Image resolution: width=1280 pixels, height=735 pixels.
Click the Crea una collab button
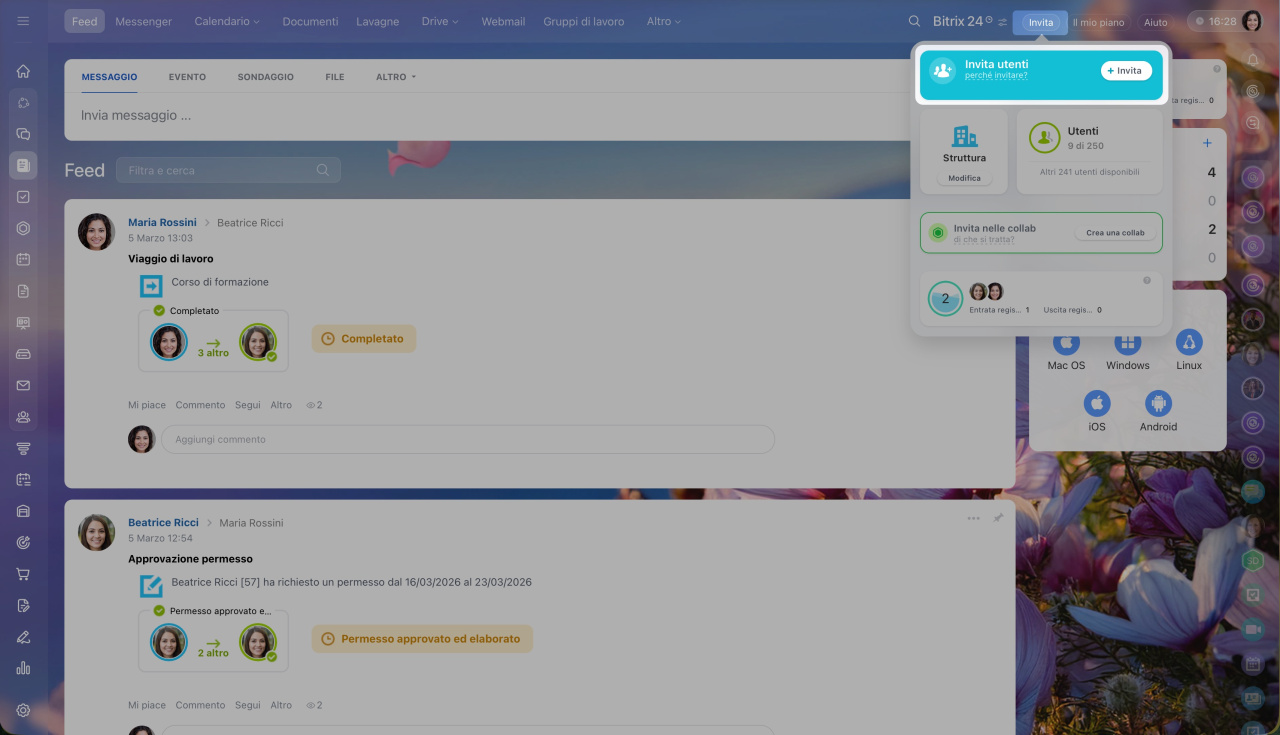pyautogui.click(x=1115, y=233)
